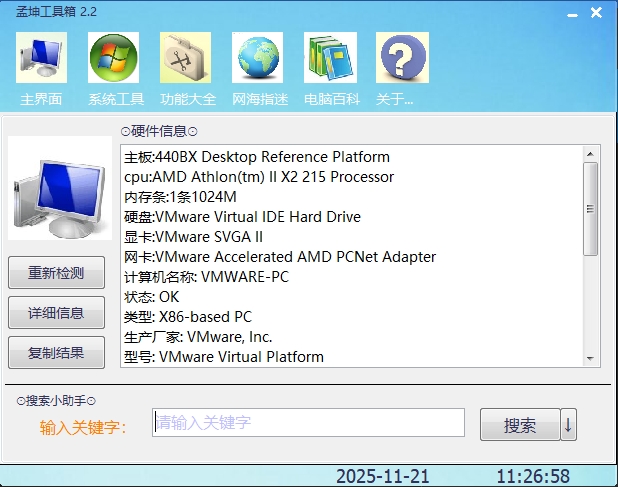The width and height of the screenshot is (618, 487).
Task: Select the 系统工具 label
Action: pyautogui.click(x=116, y=99)
